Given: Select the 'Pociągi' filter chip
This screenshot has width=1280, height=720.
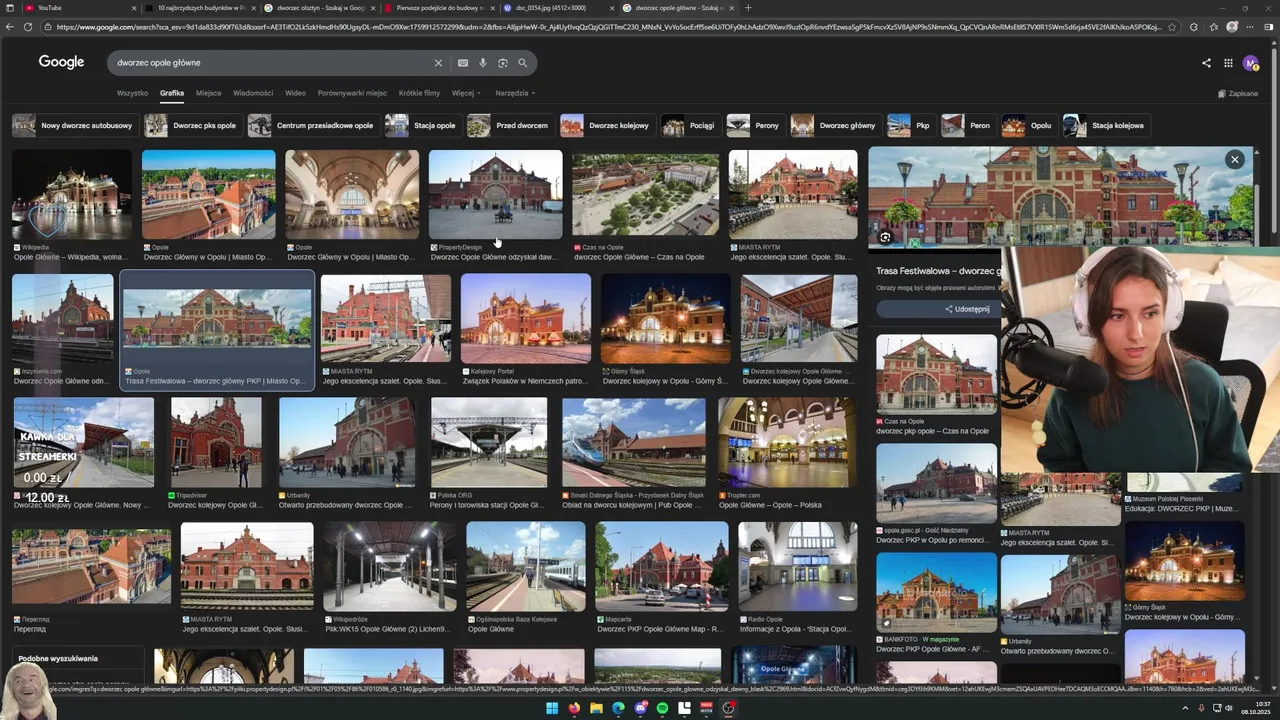Looking at the screenshot, I should point(690,125).
